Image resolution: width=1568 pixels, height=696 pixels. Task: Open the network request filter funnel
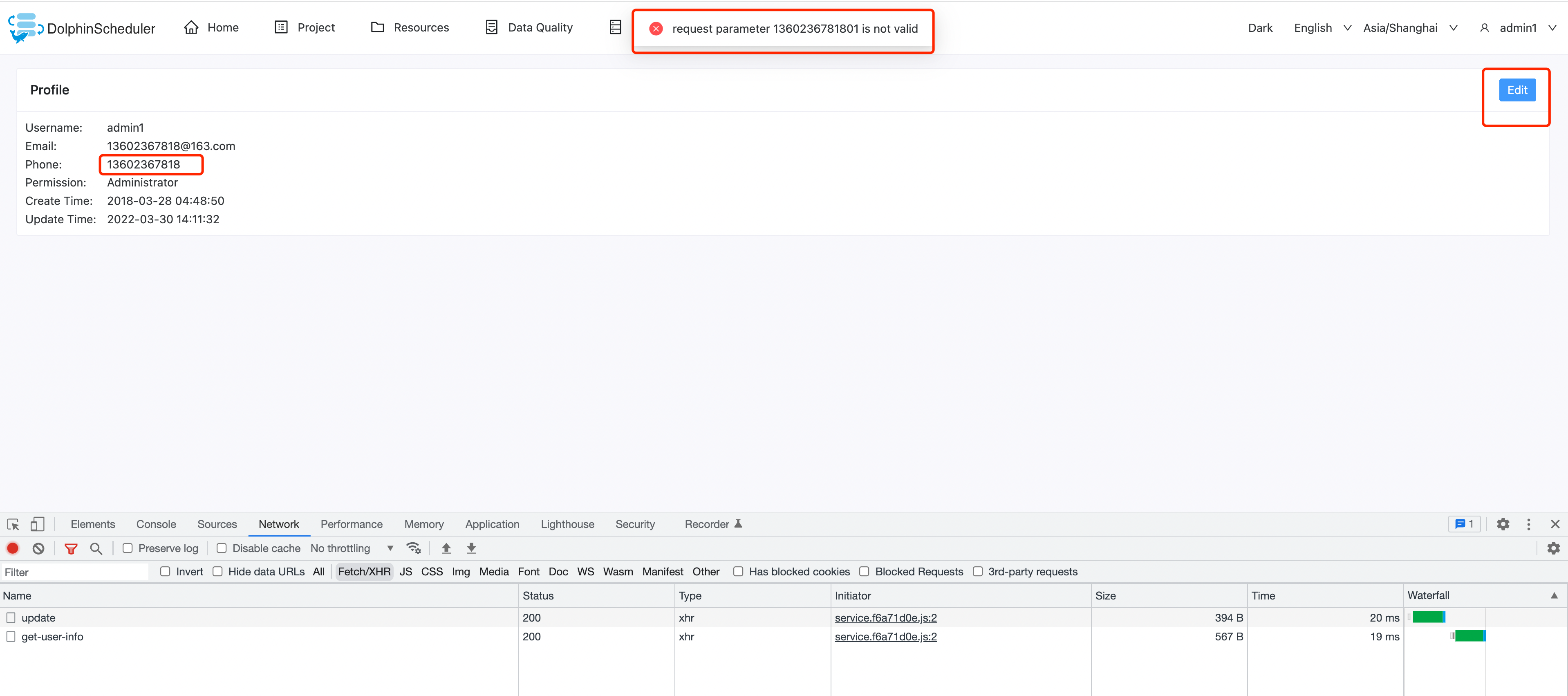coord(71,548)
